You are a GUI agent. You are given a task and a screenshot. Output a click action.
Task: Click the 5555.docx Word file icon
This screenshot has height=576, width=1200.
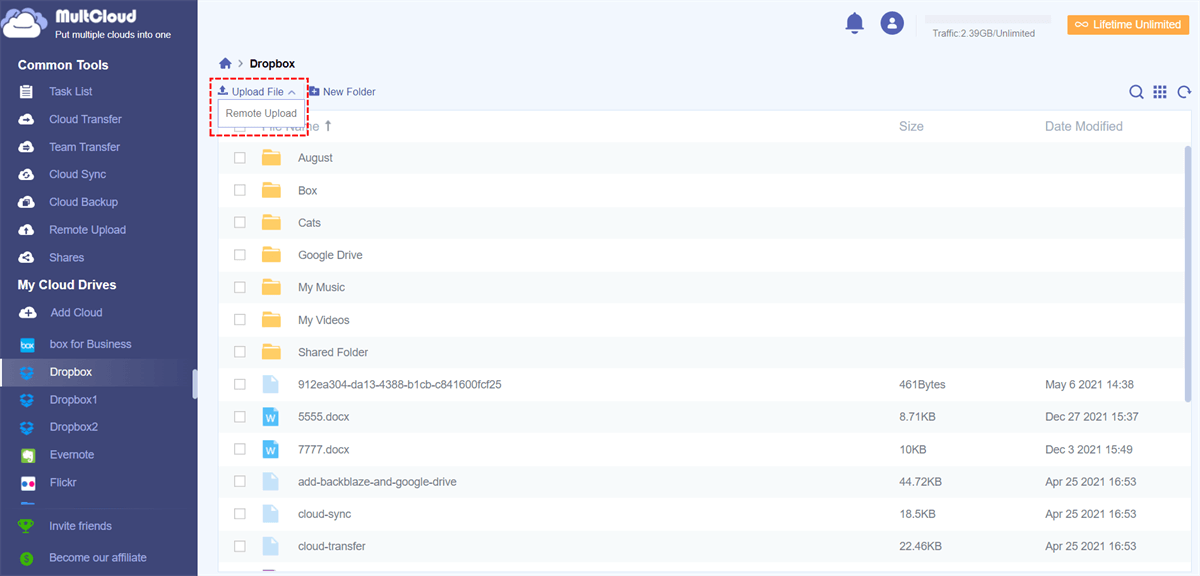(x=270, y=417)
